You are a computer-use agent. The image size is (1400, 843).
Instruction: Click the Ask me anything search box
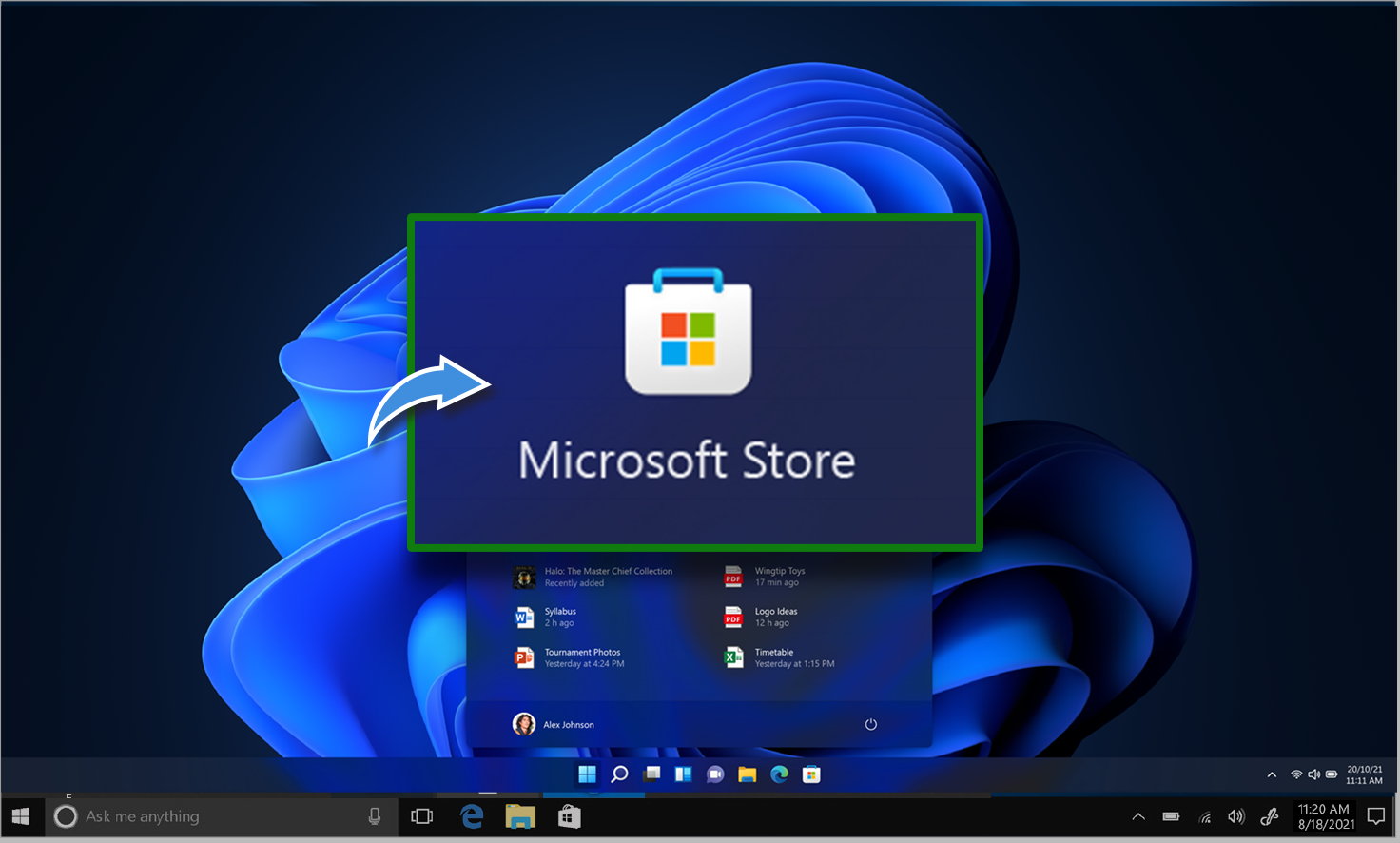click(x=221, y=816)
